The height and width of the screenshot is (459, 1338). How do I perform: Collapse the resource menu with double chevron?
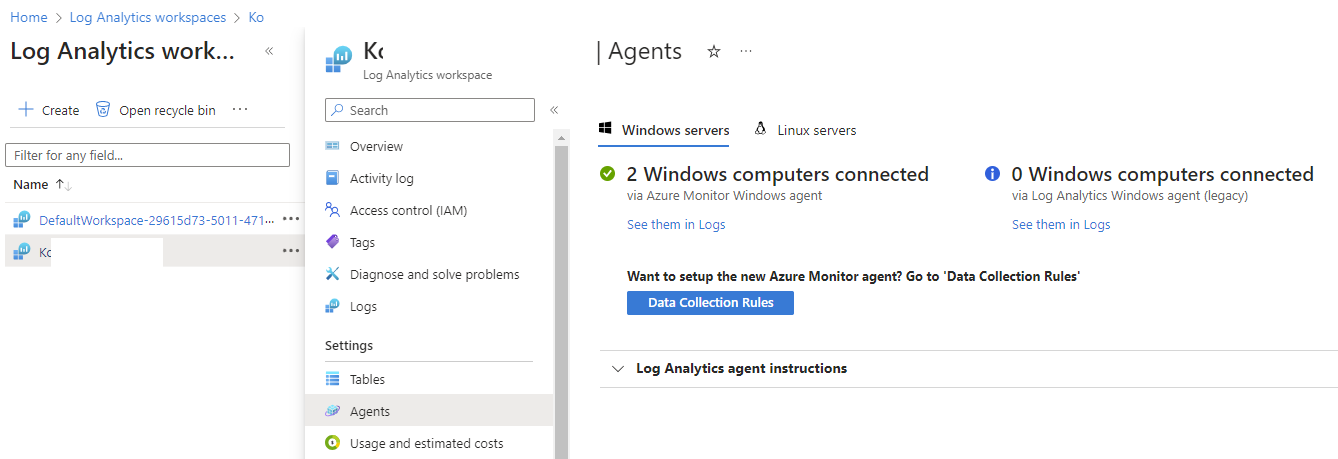(554, 110)
